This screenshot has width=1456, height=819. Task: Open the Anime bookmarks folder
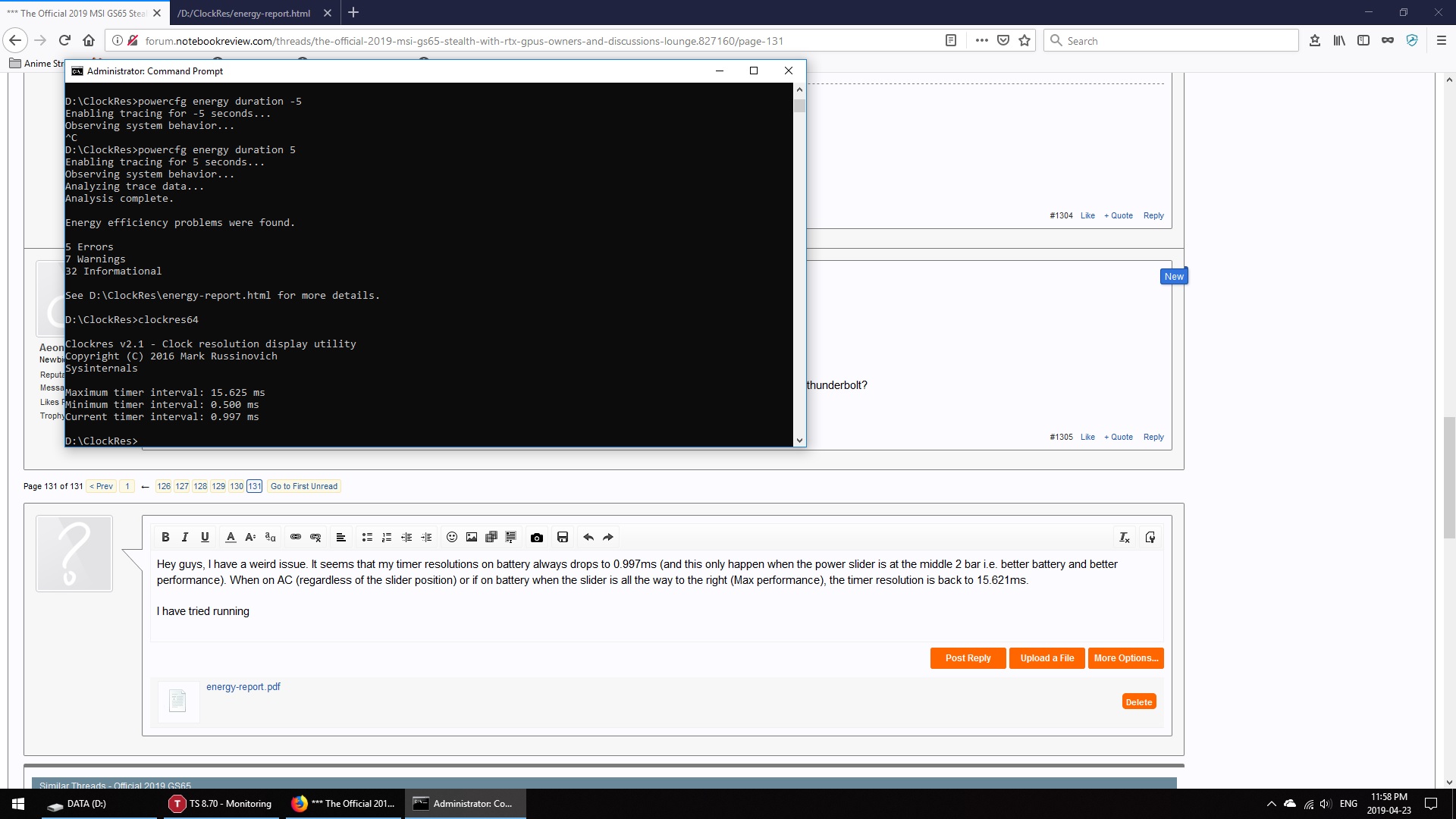36,63
